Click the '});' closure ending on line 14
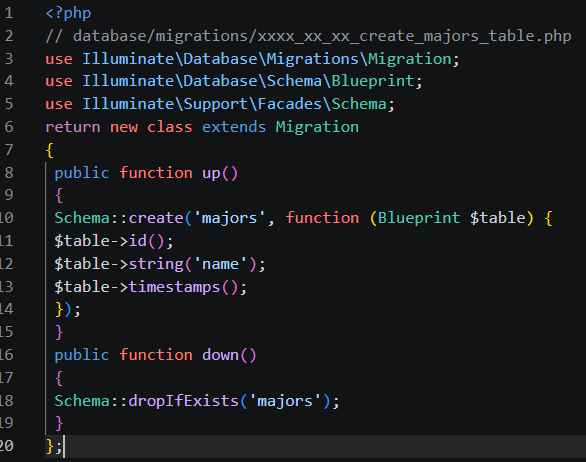 [x=68, y=310]
